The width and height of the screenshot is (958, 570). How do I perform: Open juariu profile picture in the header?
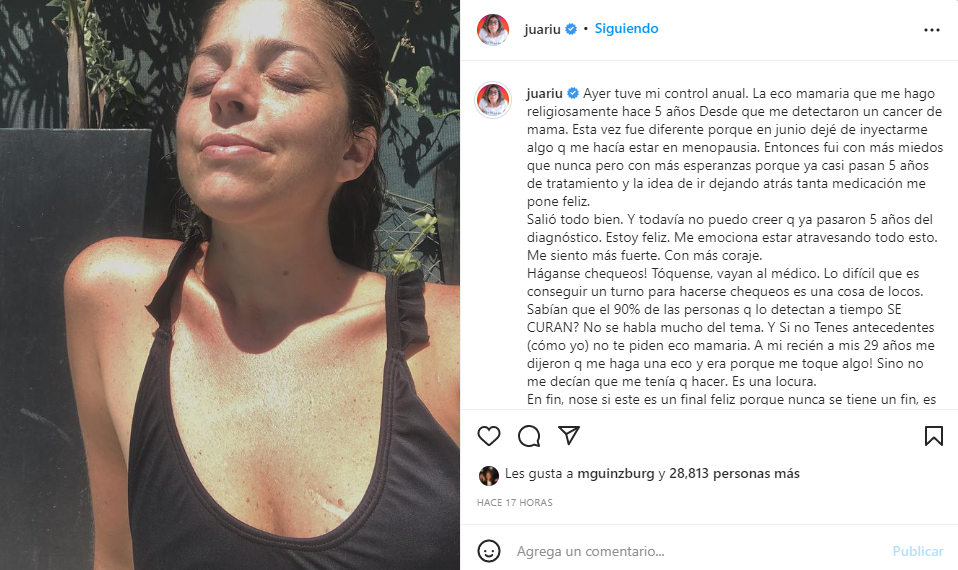point(492,30)
